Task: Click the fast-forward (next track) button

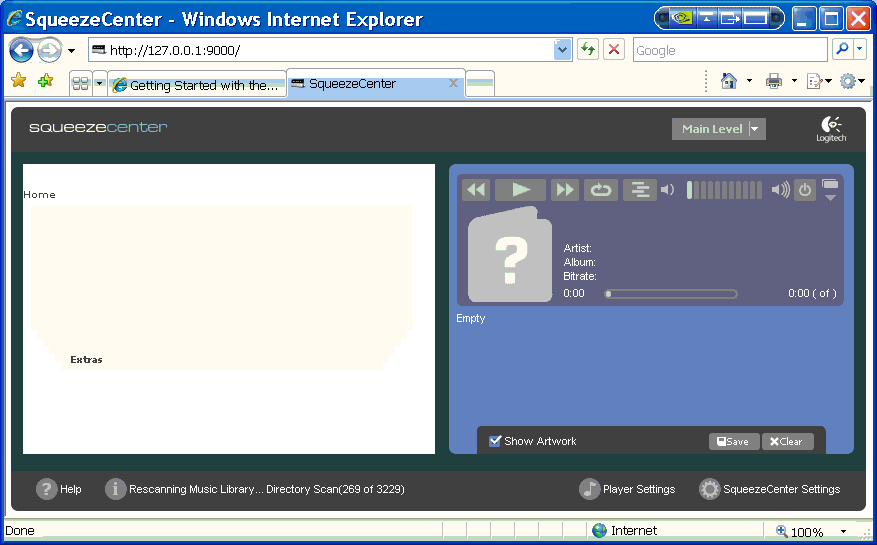Action: click(x=565, y=190)
